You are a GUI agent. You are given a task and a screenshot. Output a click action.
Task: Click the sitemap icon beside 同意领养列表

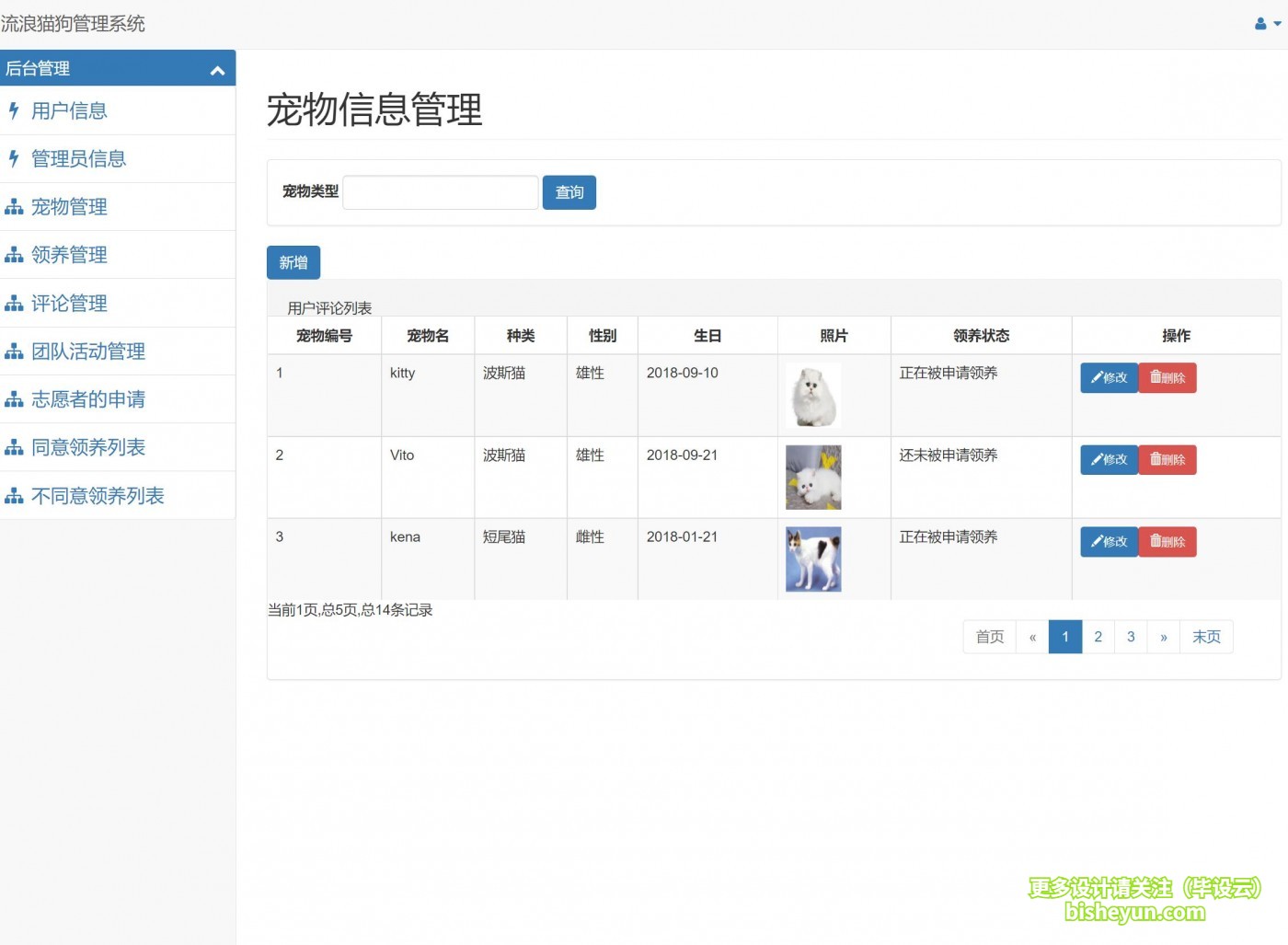coord(14,448)
